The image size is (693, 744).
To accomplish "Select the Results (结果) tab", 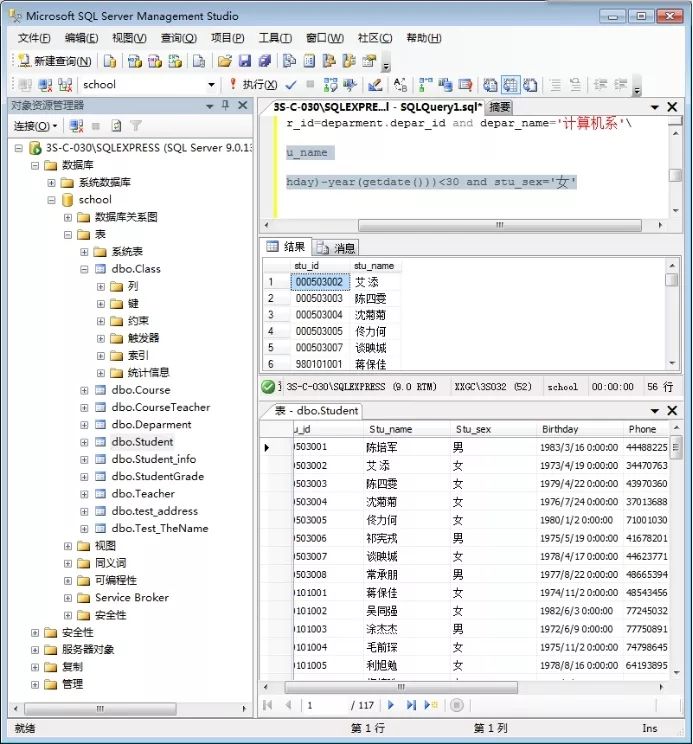I will tap(286, 247).
